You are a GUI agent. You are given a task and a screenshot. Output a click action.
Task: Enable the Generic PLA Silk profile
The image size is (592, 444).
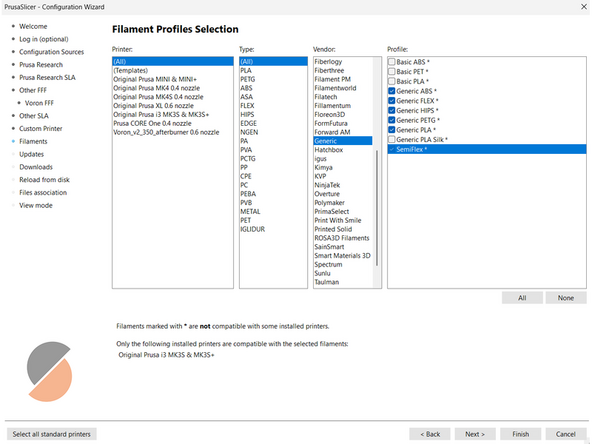392,140
